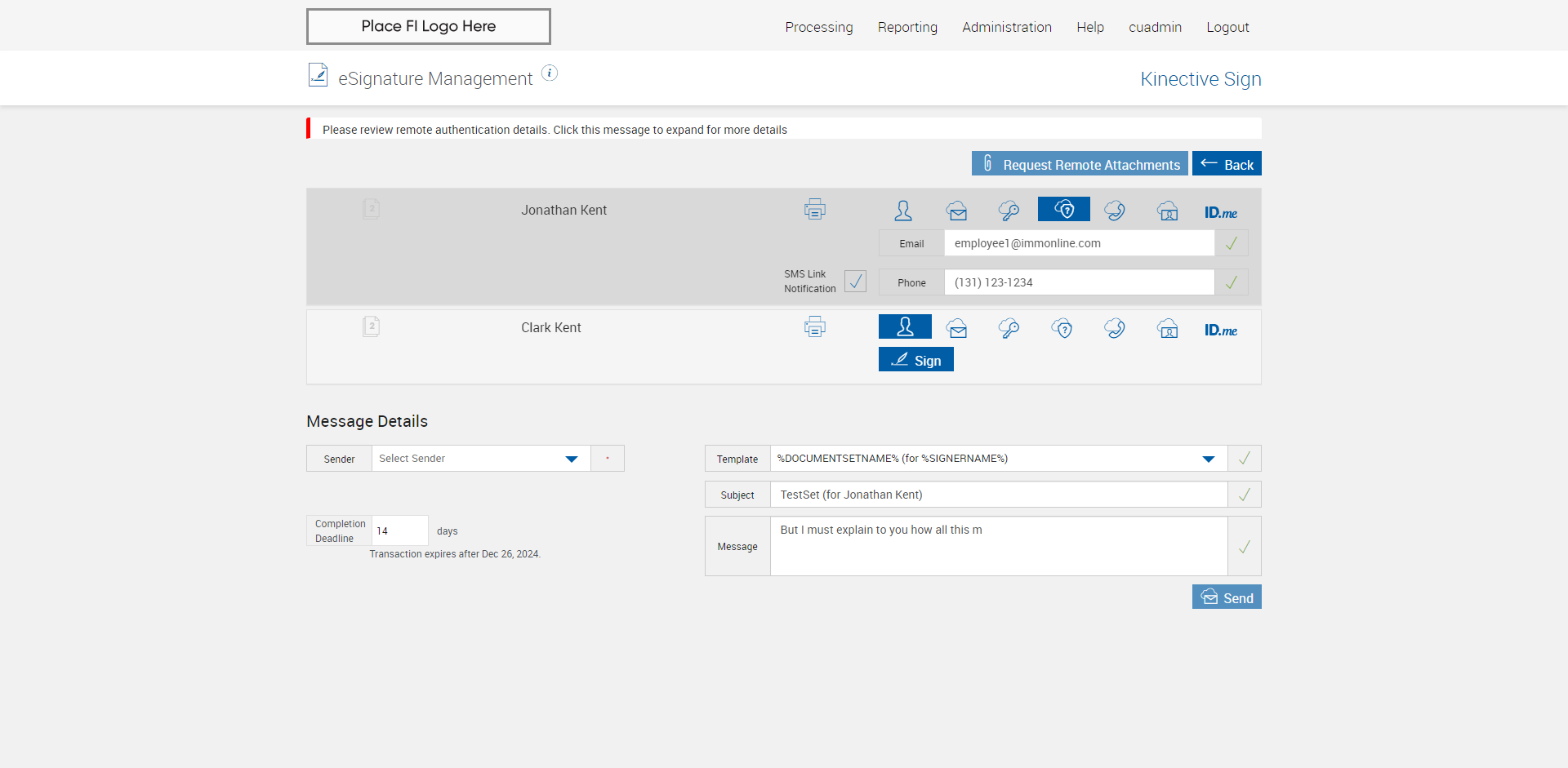Select in-person signing icon for Clark Kent
The height and width of the screenshot is (768, 1568).
[905, 326]
